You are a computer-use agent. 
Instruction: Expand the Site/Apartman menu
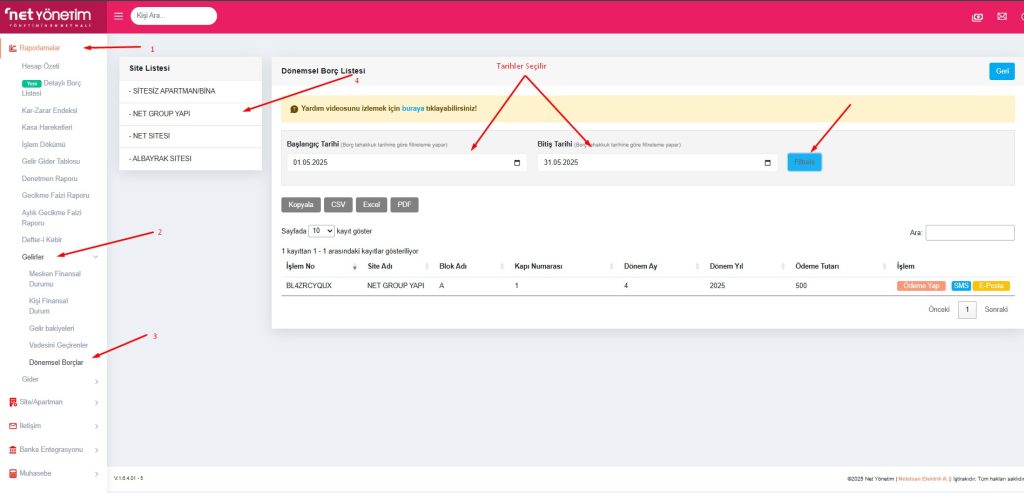[x=96, y=402]
